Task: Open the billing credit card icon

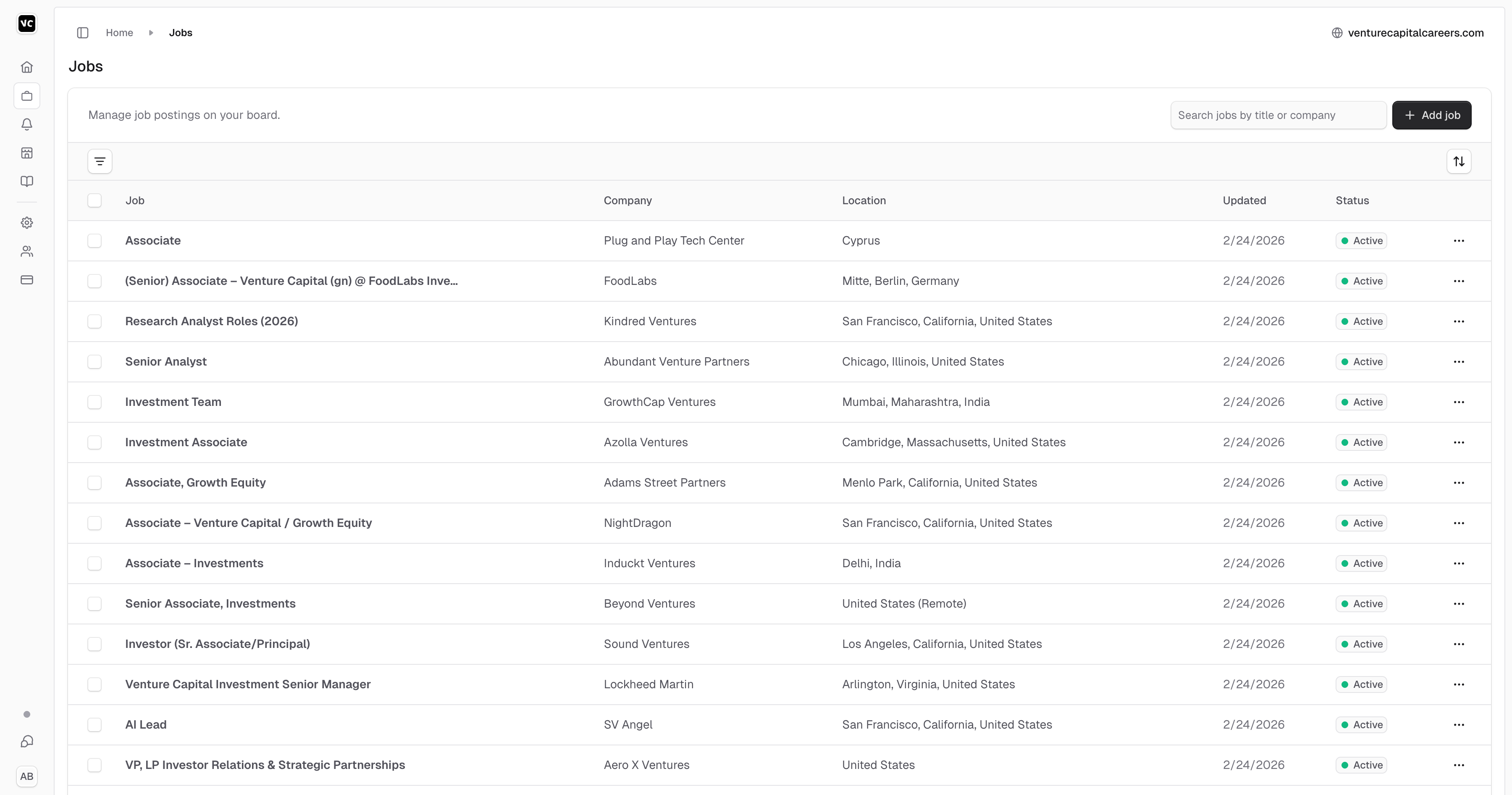Action: (26, 279)
